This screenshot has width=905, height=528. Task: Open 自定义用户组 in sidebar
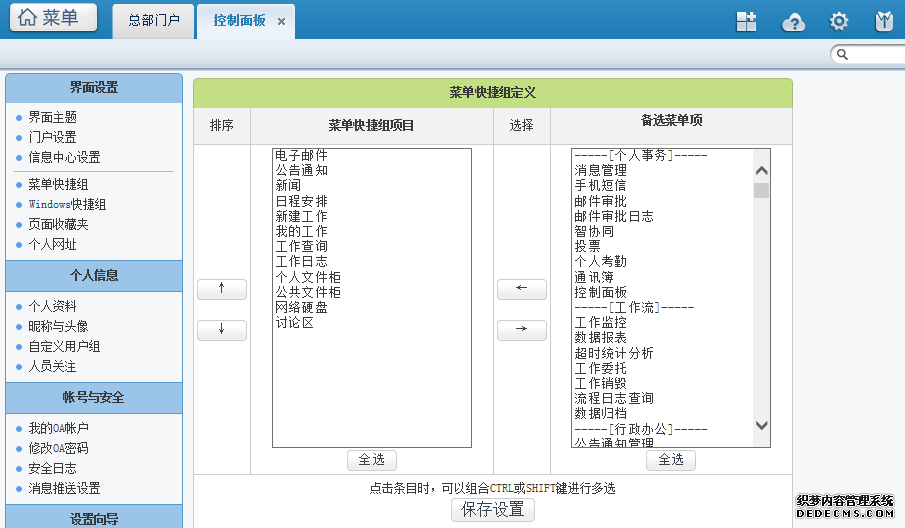64,346
